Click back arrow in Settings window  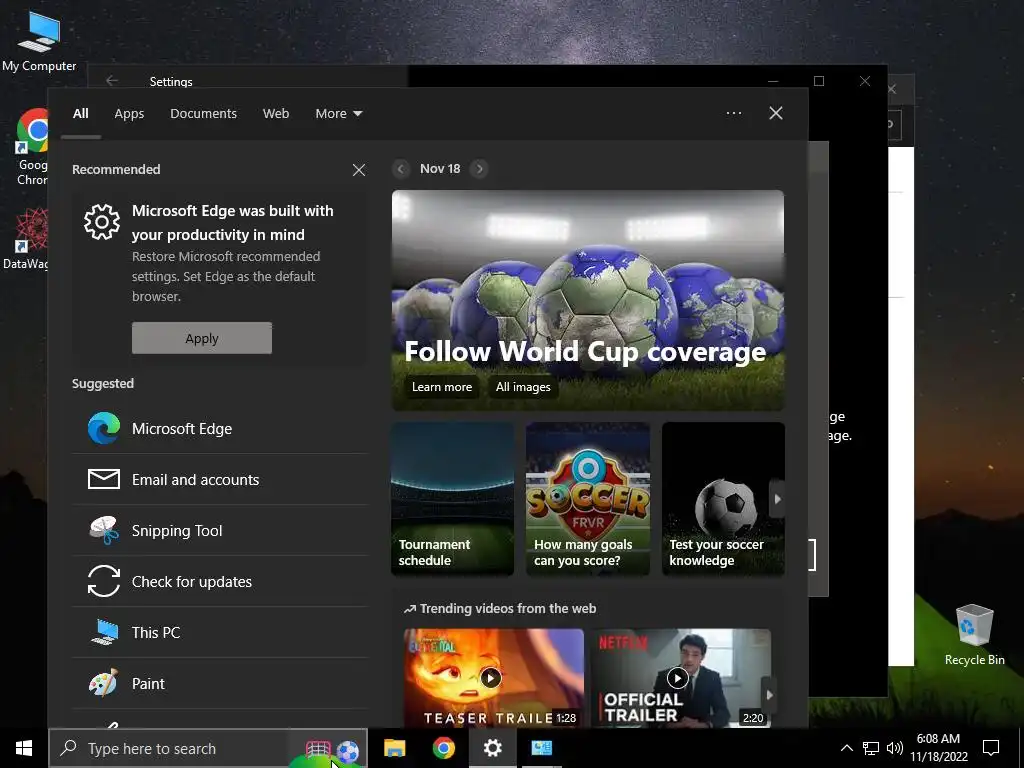pos(112,81)
